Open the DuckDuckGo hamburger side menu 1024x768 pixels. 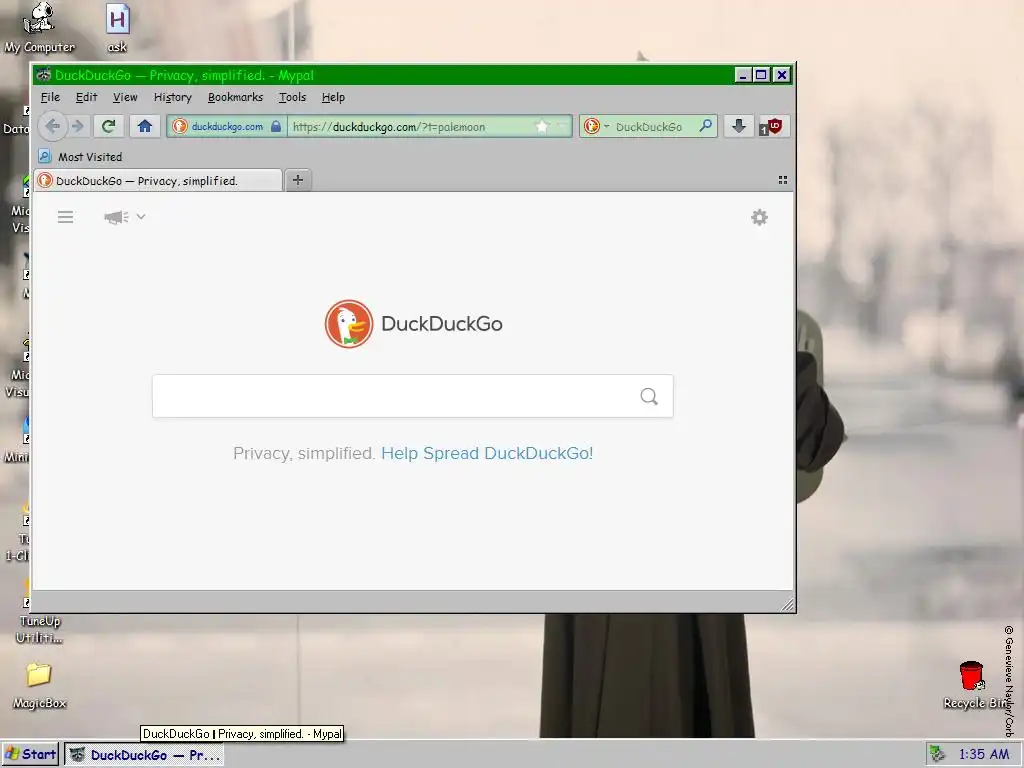point(65,217)
